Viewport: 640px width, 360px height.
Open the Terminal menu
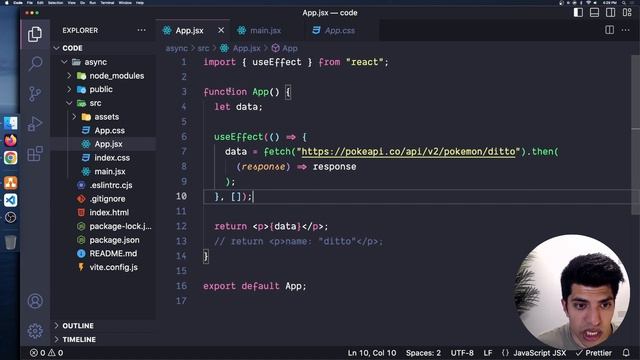coord(107,2)
